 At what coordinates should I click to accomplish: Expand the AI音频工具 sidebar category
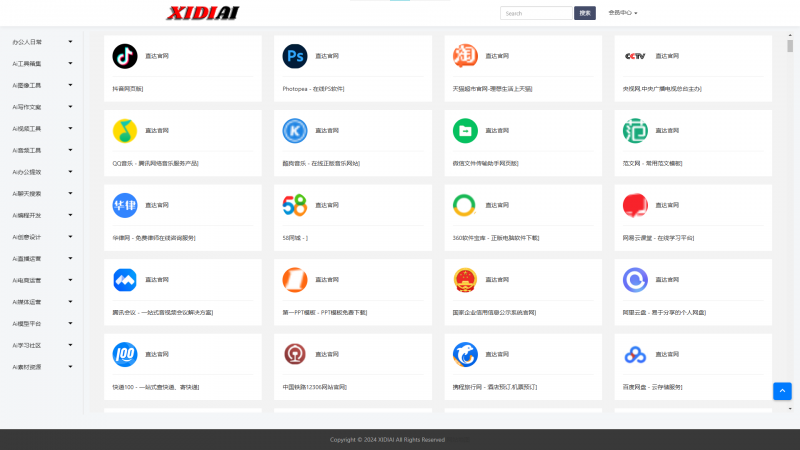click(x=42, y=151)
